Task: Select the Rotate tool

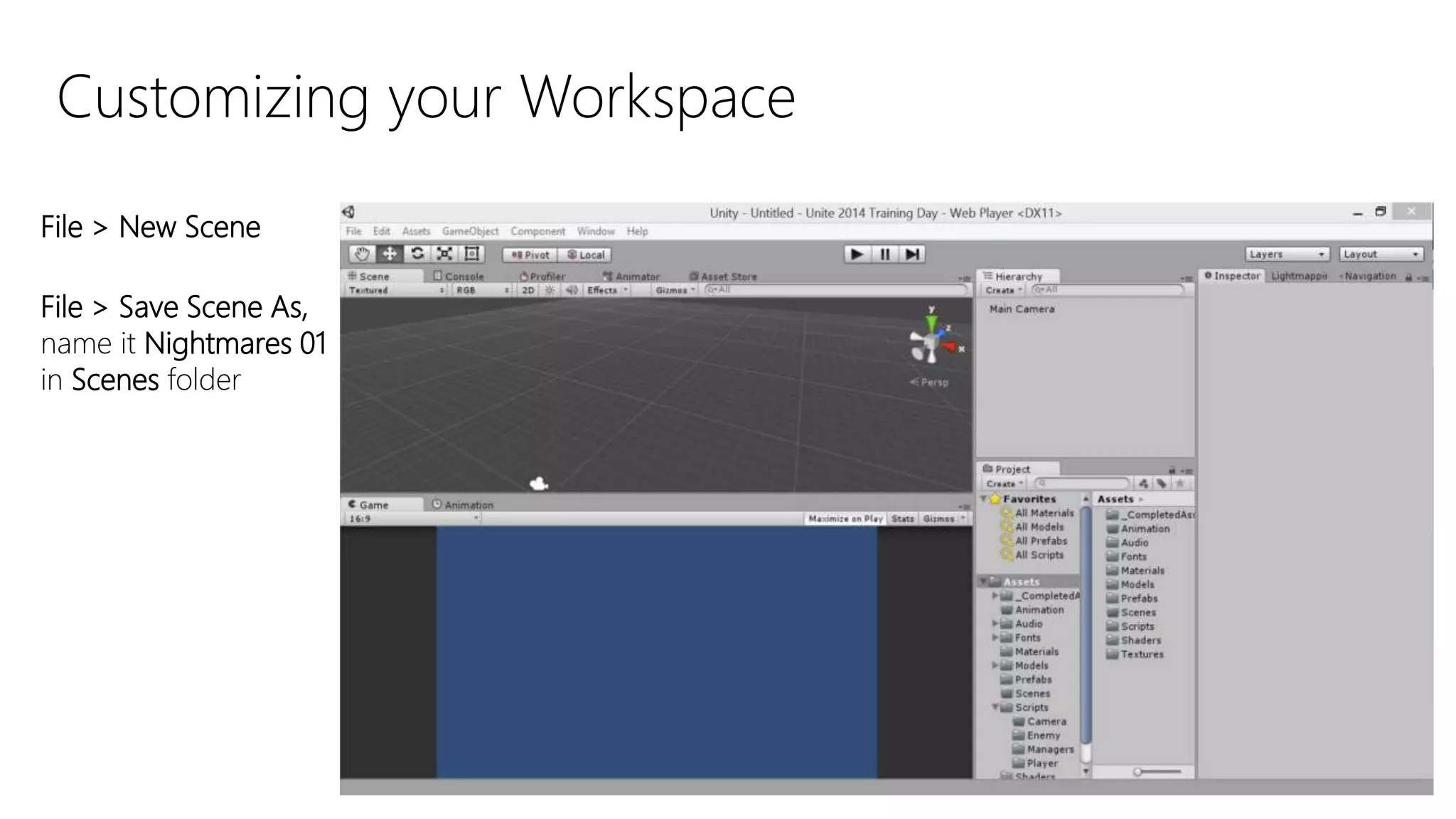Action: [417, 254]
